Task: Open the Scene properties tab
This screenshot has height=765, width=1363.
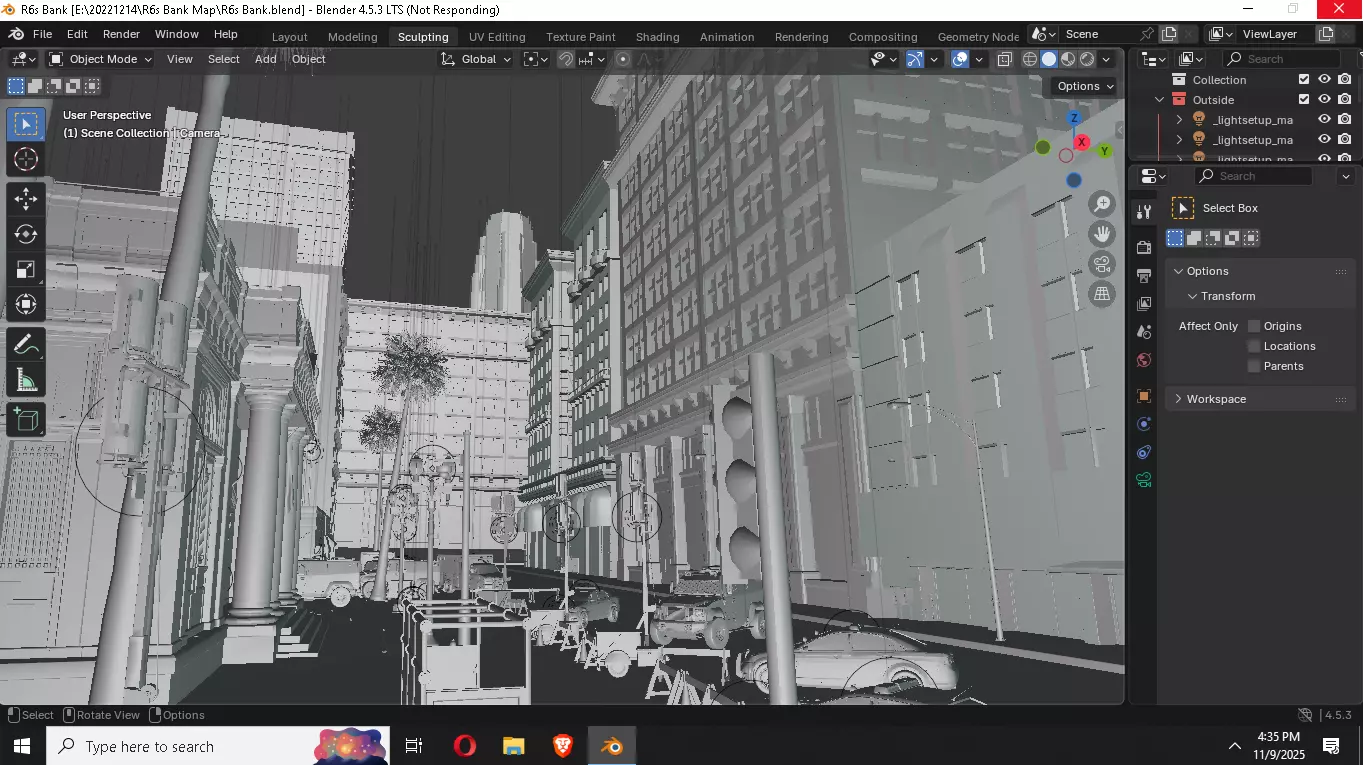Action: coord(1145,331)
